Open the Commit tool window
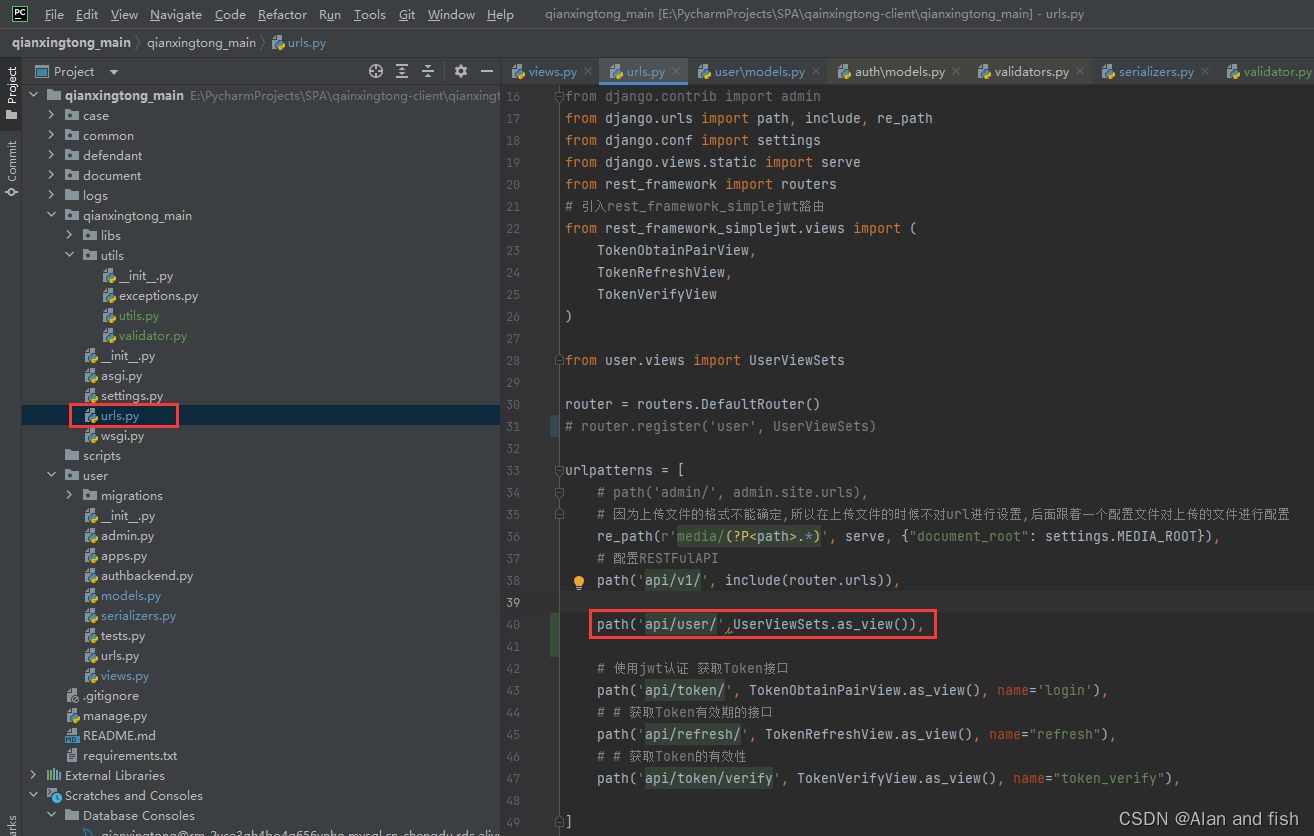This screenshot has width=1314, height=836. (x=11, y=168)
